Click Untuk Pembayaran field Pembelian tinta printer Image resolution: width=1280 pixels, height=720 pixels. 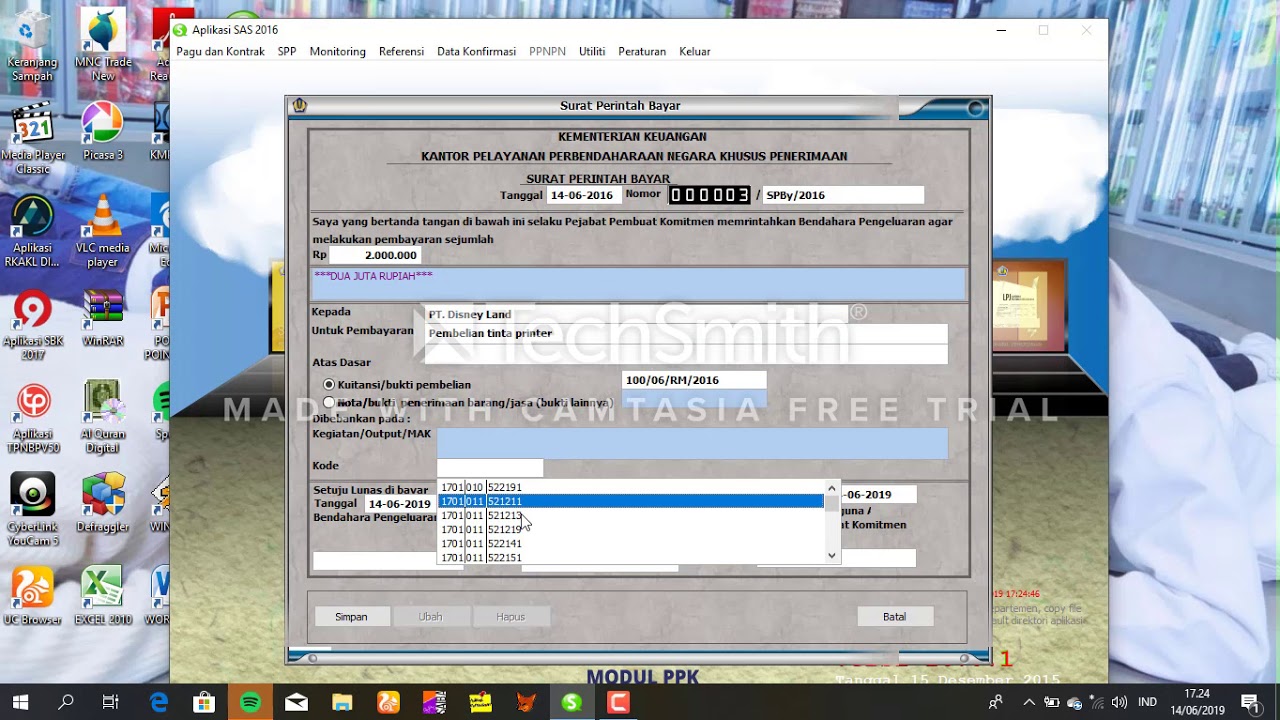click(686, 333)
